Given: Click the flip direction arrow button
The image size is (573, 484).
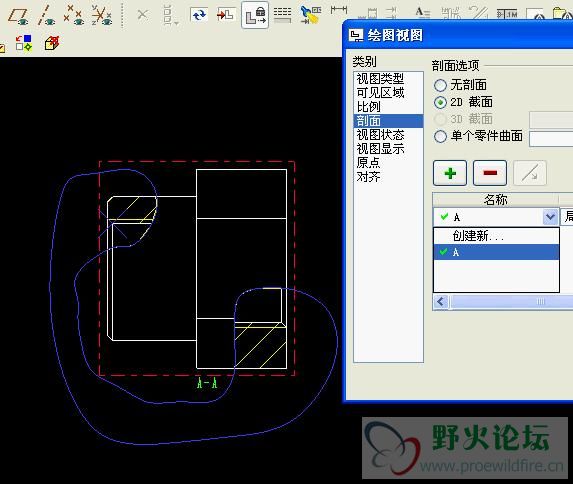Looking at the screenshot, I should coord(530,173).
